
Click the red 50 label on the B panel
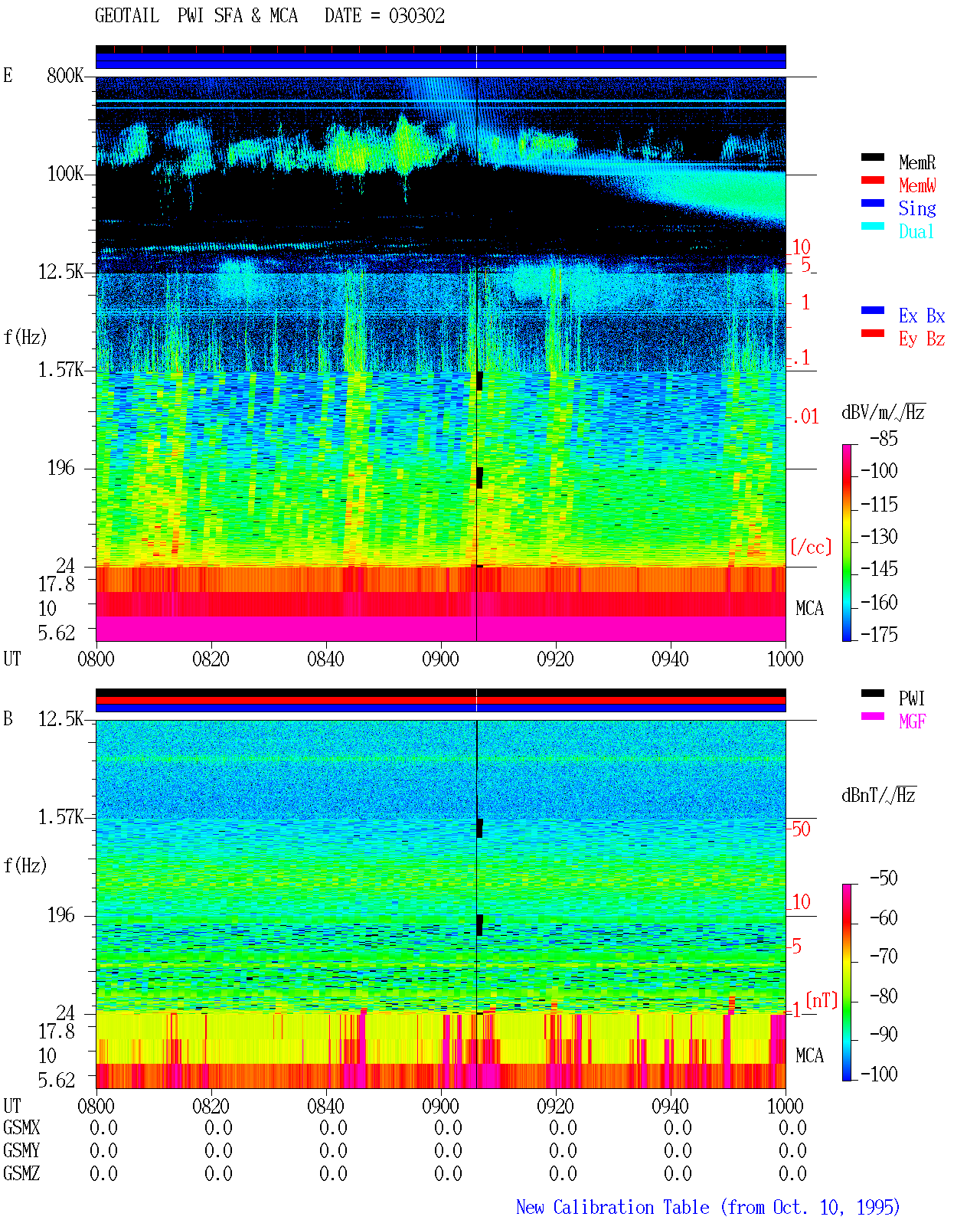click(x=801, y=829)
